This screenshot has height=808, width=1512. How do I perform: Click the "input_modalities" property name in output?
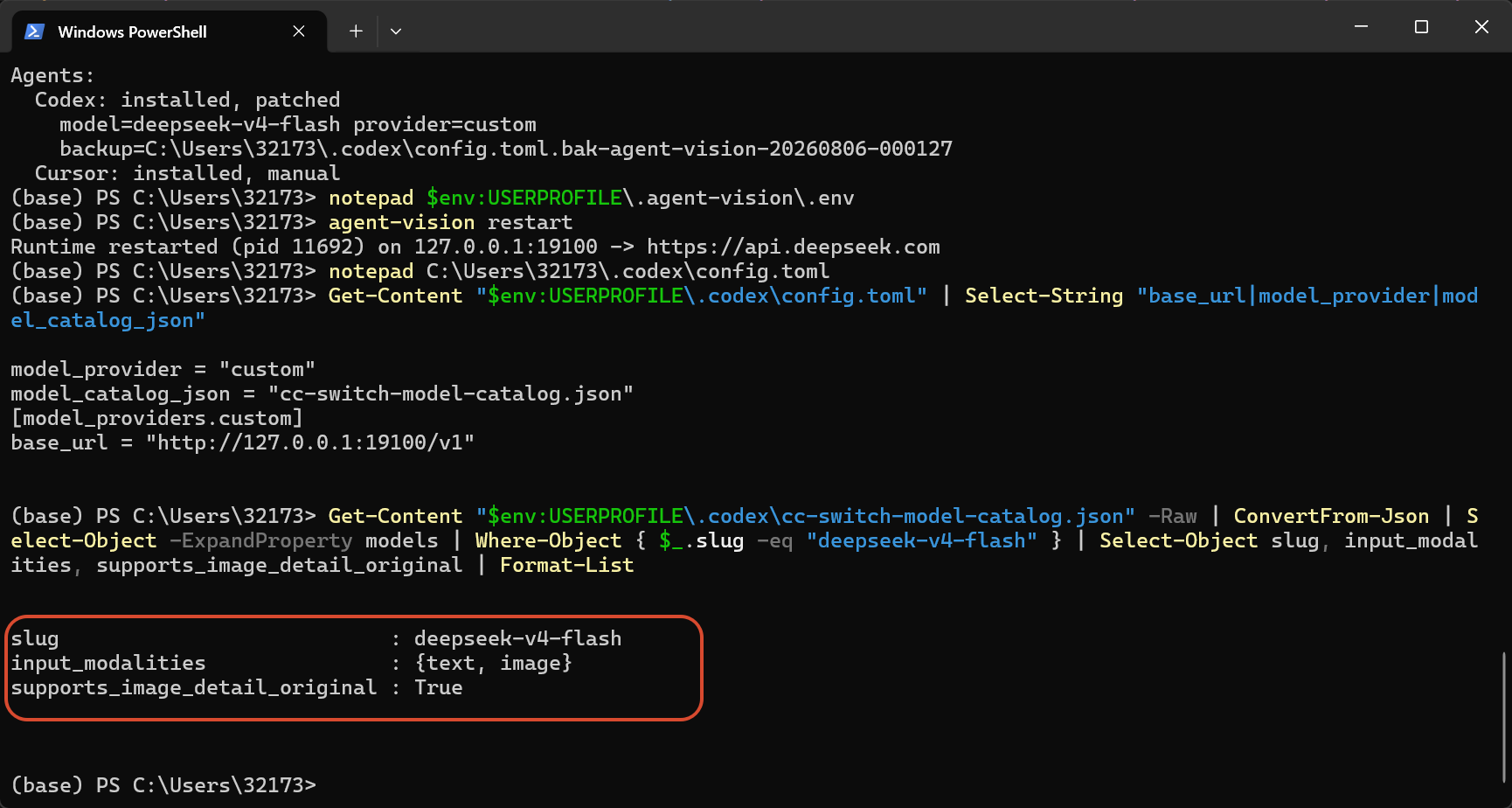click(108, 663)
